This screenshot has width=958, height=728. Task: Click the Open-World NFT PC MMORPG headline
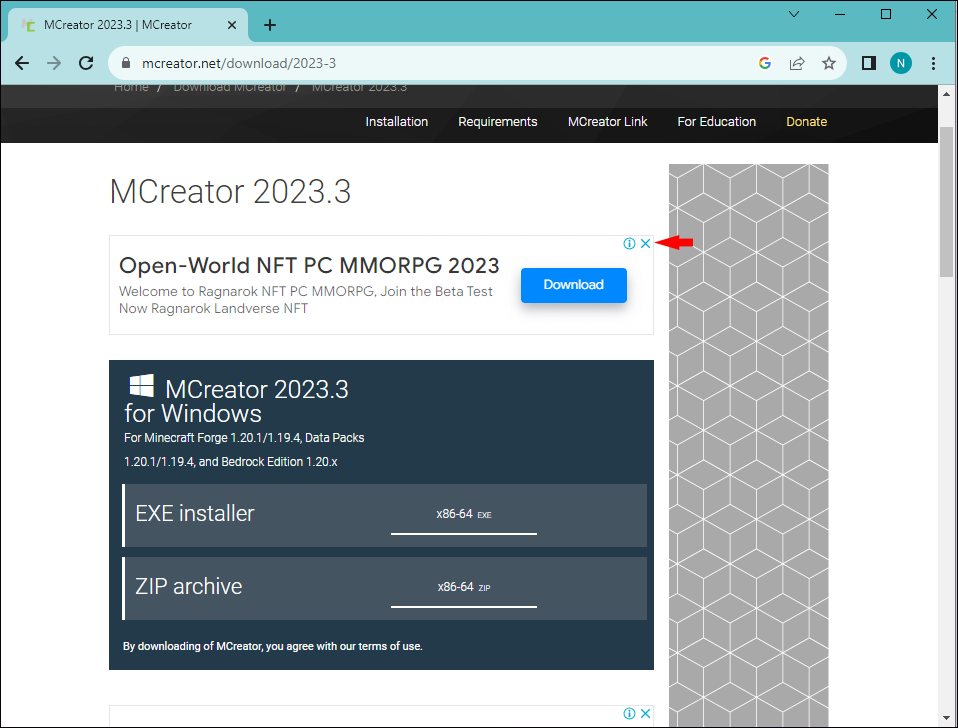point(309,266)
